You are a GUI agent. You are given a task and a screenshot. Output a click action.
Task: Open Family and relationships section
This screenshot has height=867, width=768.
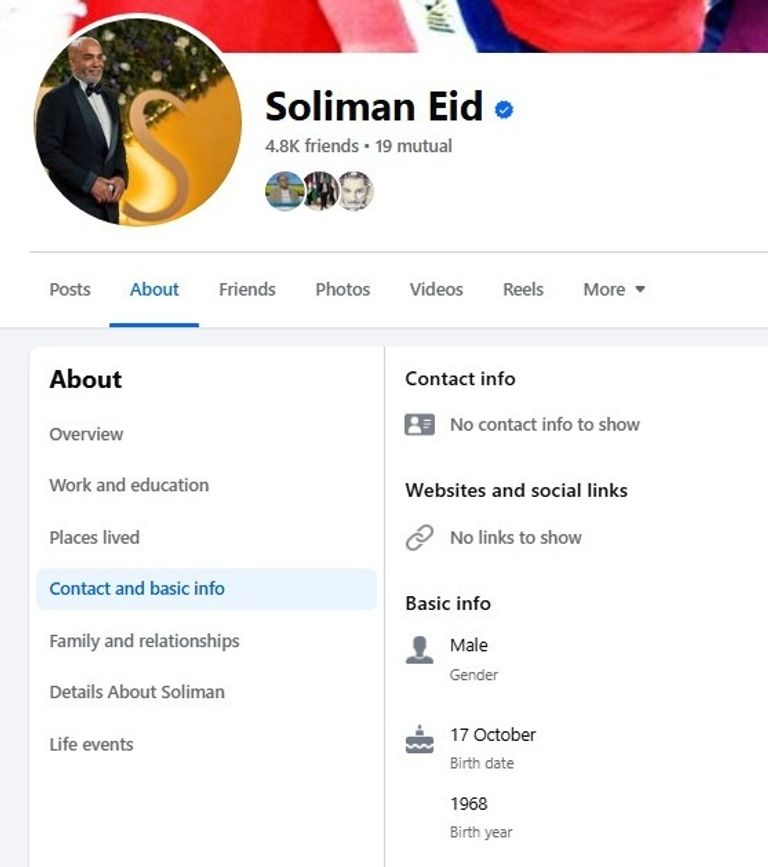click(x=144, y=641)
